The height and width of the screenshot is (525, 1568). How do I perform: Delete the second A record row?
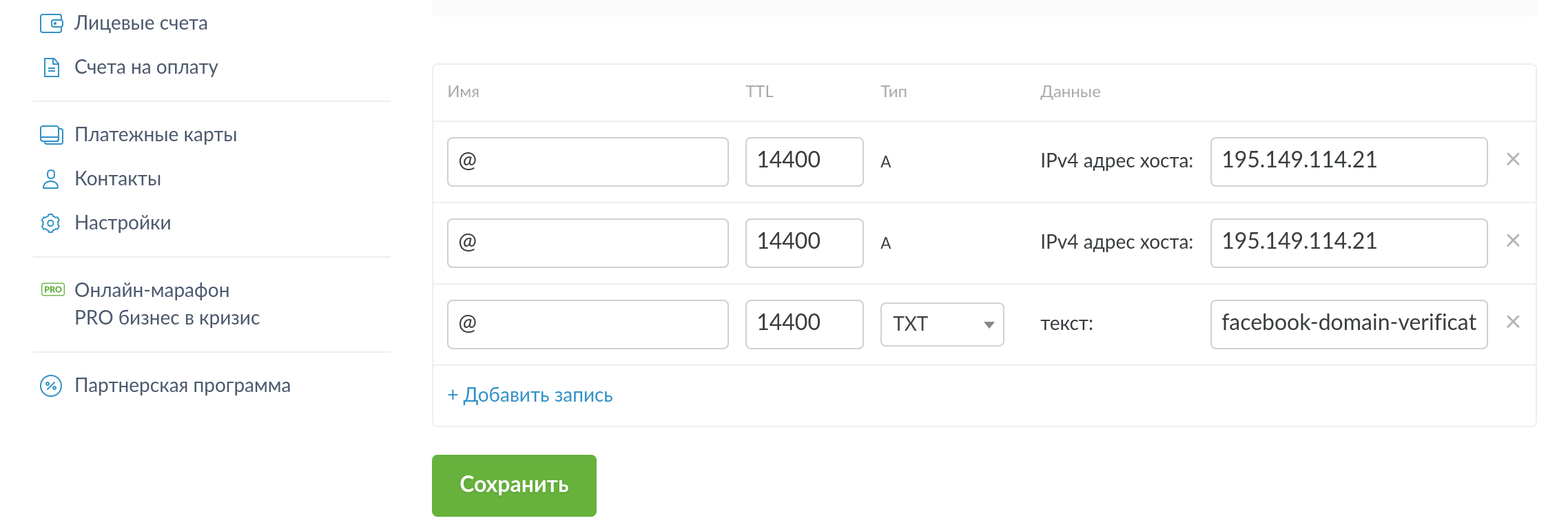tap(1513, 241)
